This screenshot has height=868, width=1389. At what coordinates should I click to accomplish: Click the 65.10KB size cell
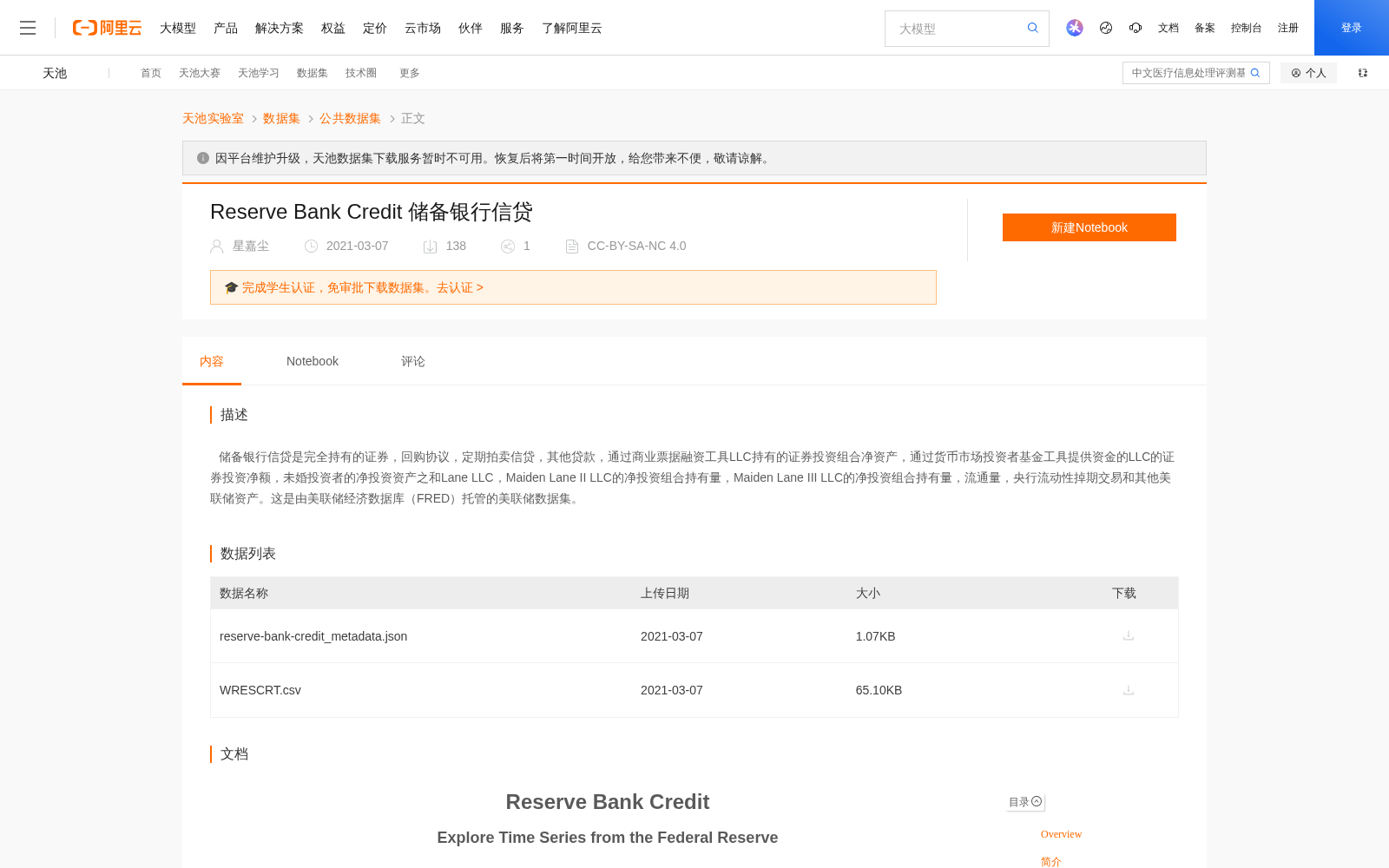[x=879, y=690]
